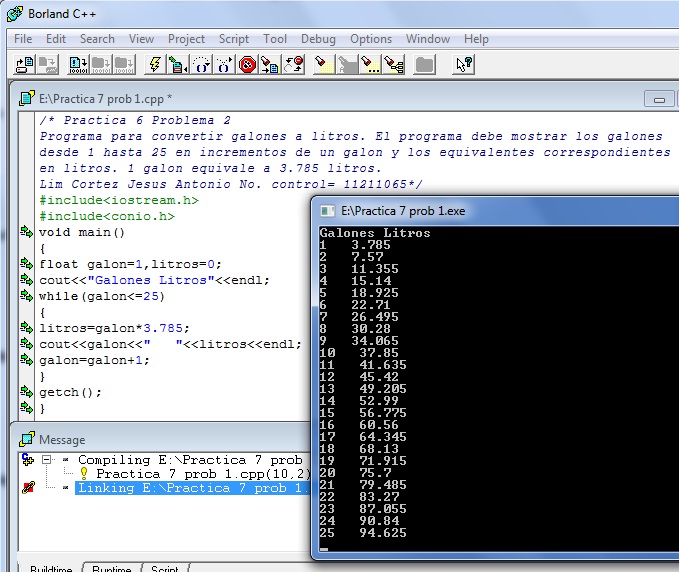Click the light bulb warning icon in Message window

[x=84, y=473]
